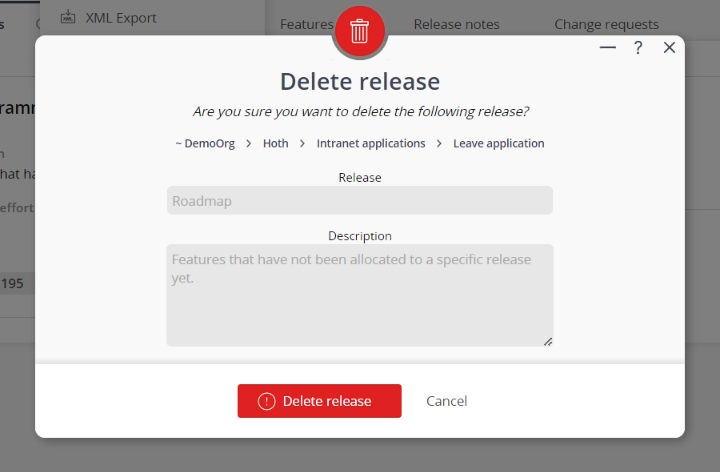The width and height of the screenshot is (720, 472).
Task: Click the confirmation question text
Action: (x=360, y=112)
